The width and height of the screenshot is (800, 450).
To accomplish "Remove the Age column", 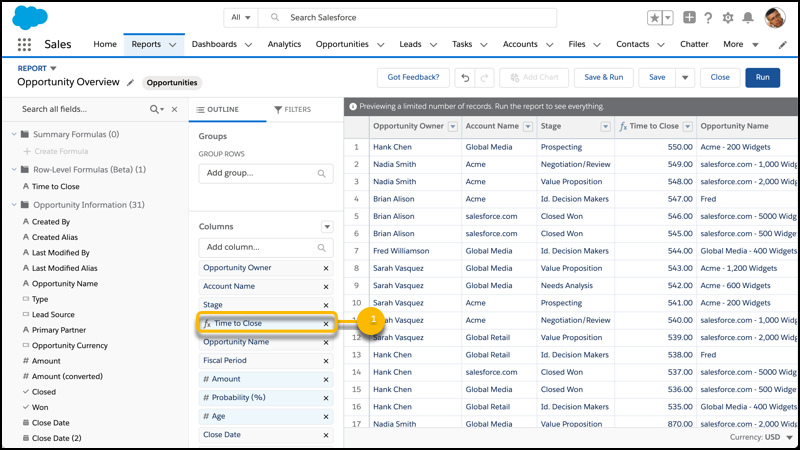I will click(326, 417).
